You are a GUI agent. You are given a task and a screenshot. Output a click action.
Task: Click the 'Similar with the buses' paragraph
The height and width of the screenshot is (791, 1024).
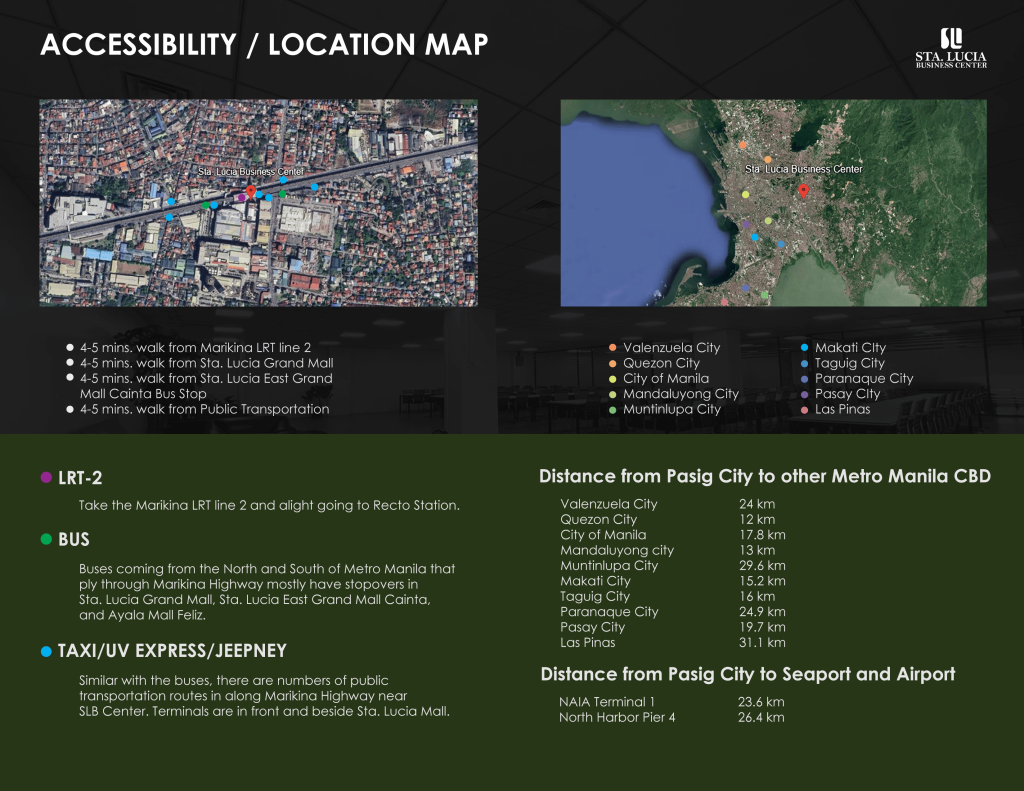click(264, 696)
